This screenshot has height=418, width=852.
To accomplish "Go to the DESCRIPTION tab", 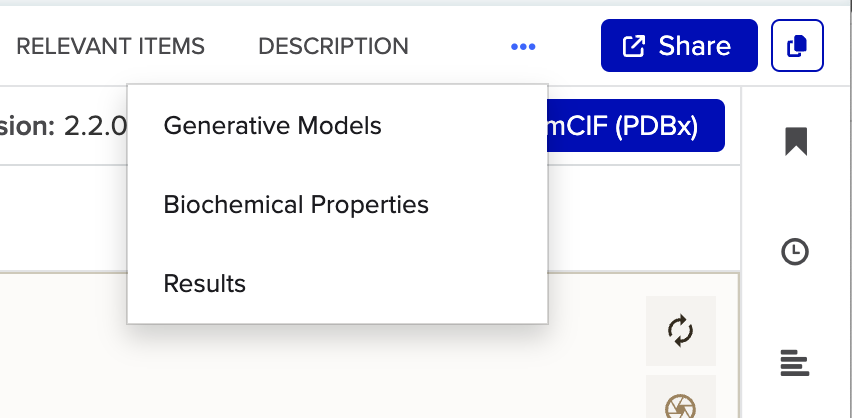I will (333, 46).
